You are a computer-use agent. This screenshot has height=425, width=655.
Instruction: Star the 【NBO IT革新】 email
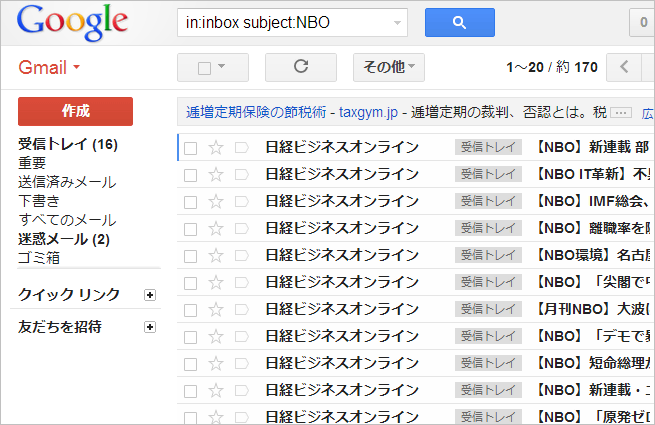[x=216, y=175]
